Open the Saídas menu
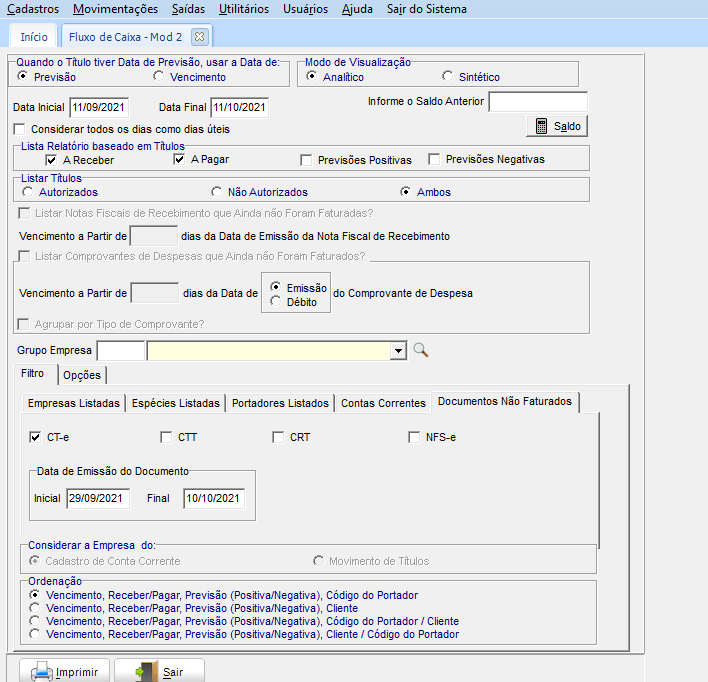This screenshot has width=708, height=682. click(x=188, y=9)
